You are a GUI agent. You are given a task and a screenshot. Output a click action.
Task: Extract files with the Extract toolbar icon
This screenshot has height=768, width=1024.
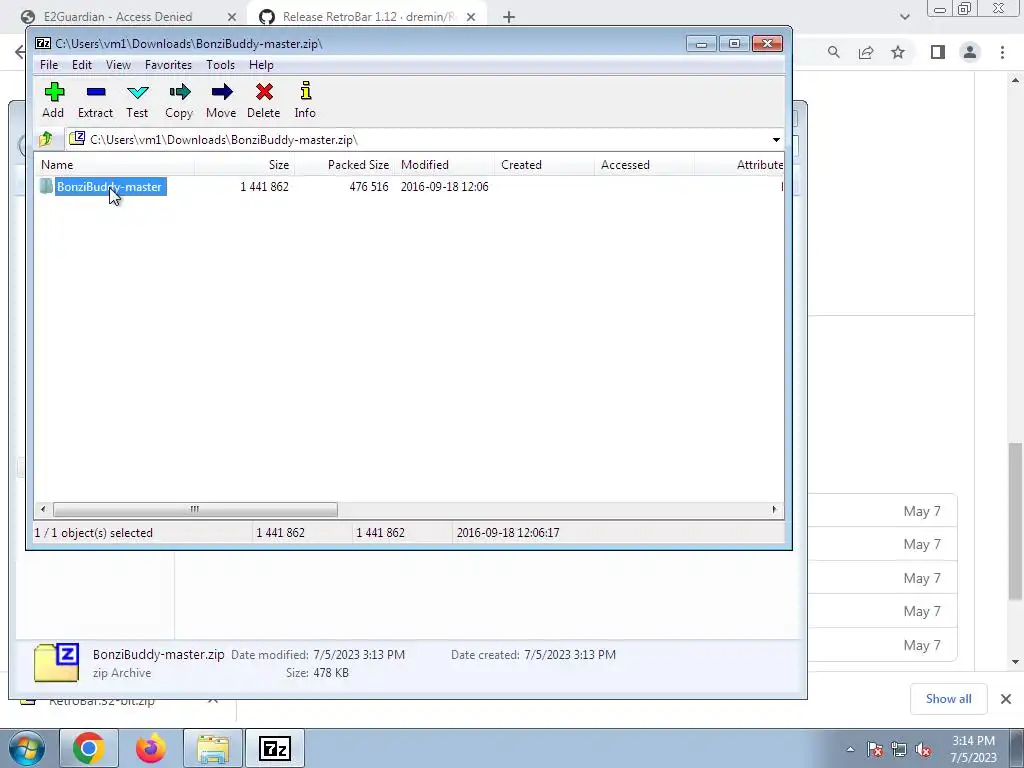click(95, 100)
